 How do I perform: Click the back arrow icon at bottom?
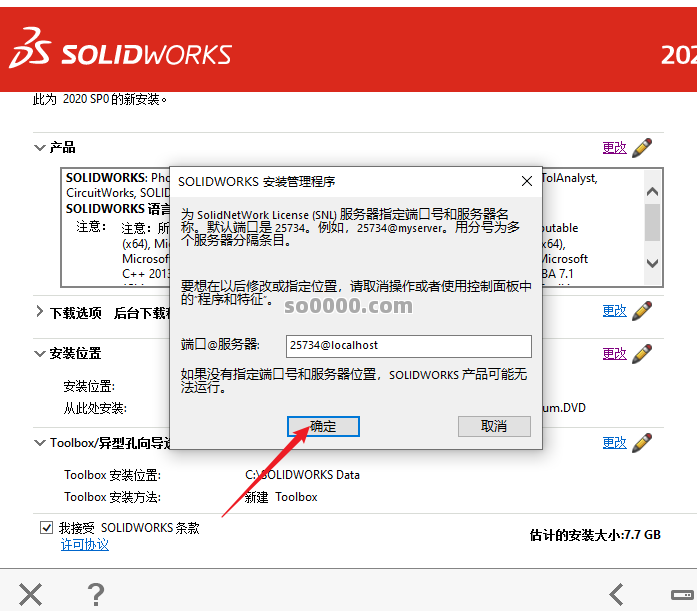click(x=617, y=595)
